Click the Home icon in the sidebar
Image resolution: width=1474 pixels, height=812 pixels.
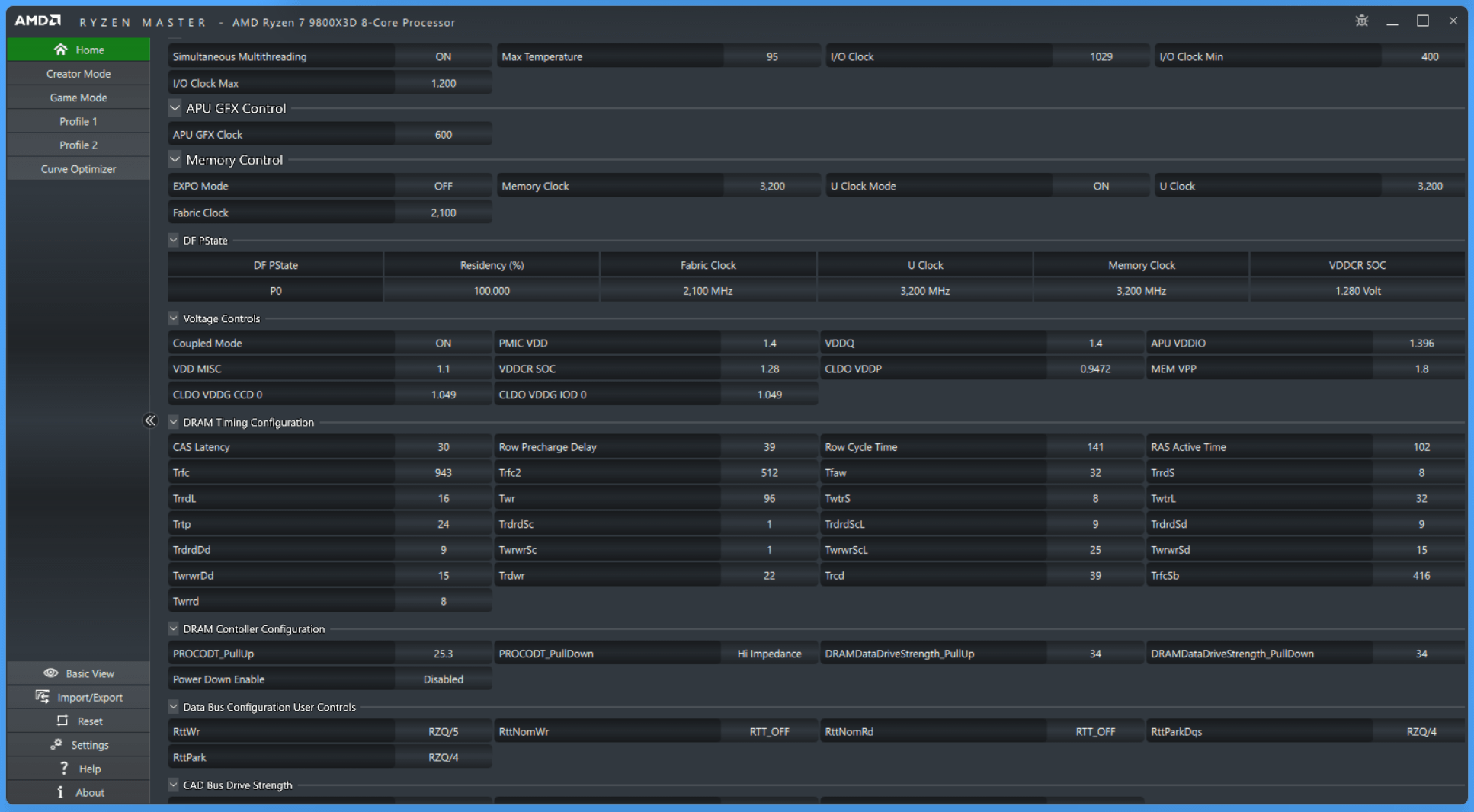click(60, 50)
